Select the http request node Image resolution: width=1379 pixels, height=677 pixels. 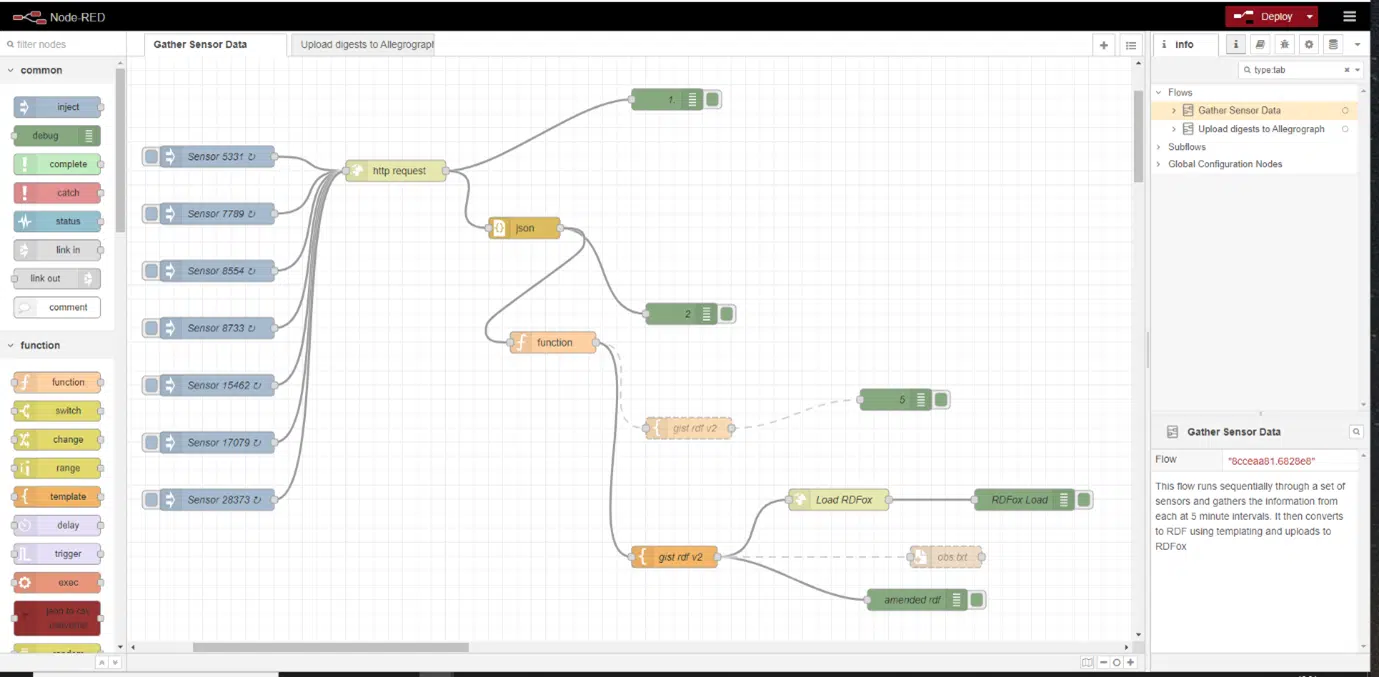396,171
